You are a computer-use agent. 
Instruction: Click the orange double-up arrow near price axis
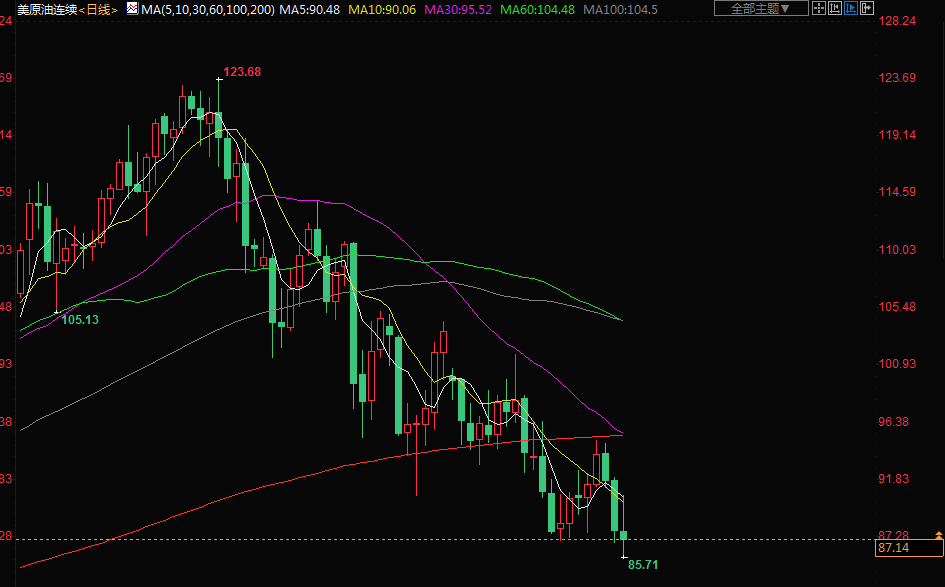937,535
